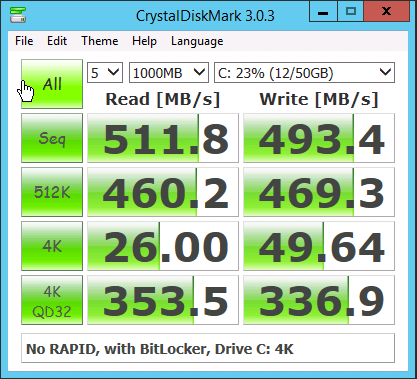Start the 4K QD32 test
Screen dimensions: 417x379
[52, 300]
